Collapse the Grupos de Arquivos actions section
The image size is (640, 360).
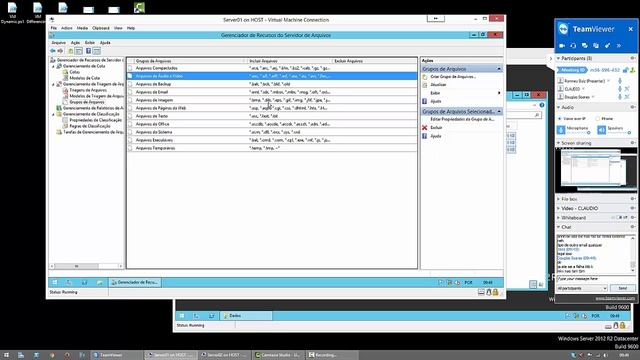[x=499, y=69]
